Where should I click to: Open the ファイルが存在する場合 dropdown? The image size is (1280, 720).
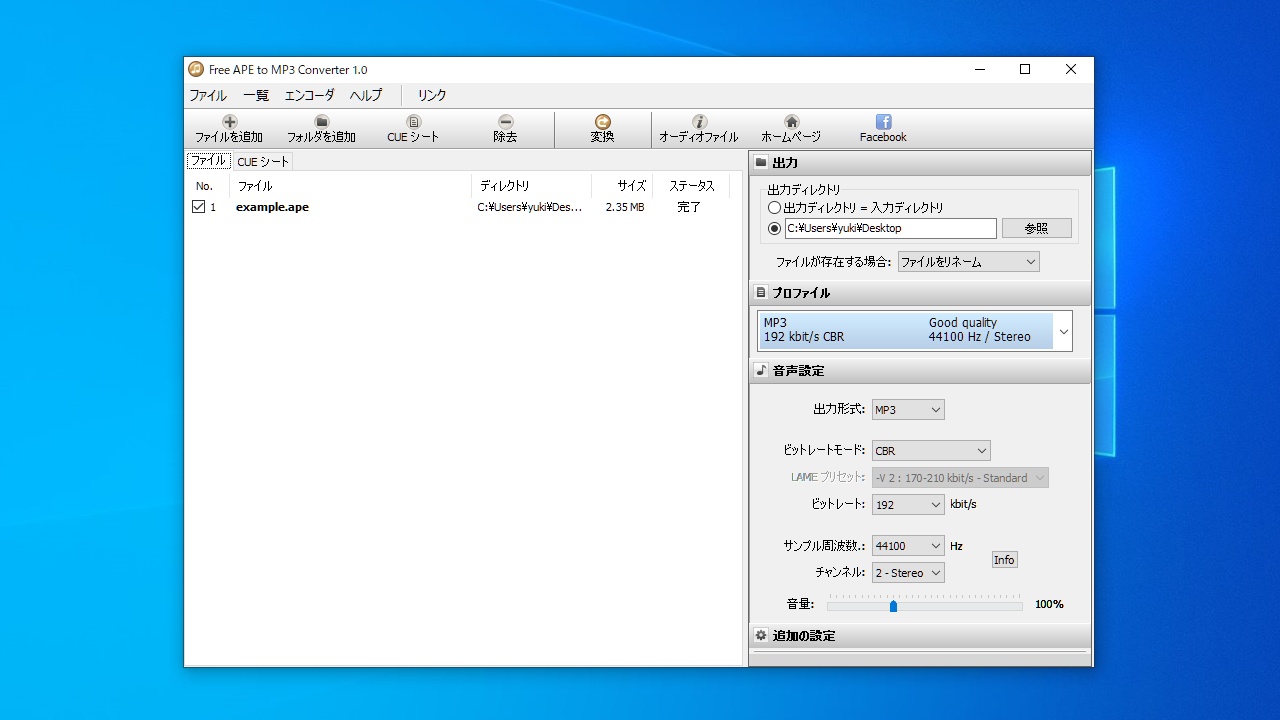(968, 262)
